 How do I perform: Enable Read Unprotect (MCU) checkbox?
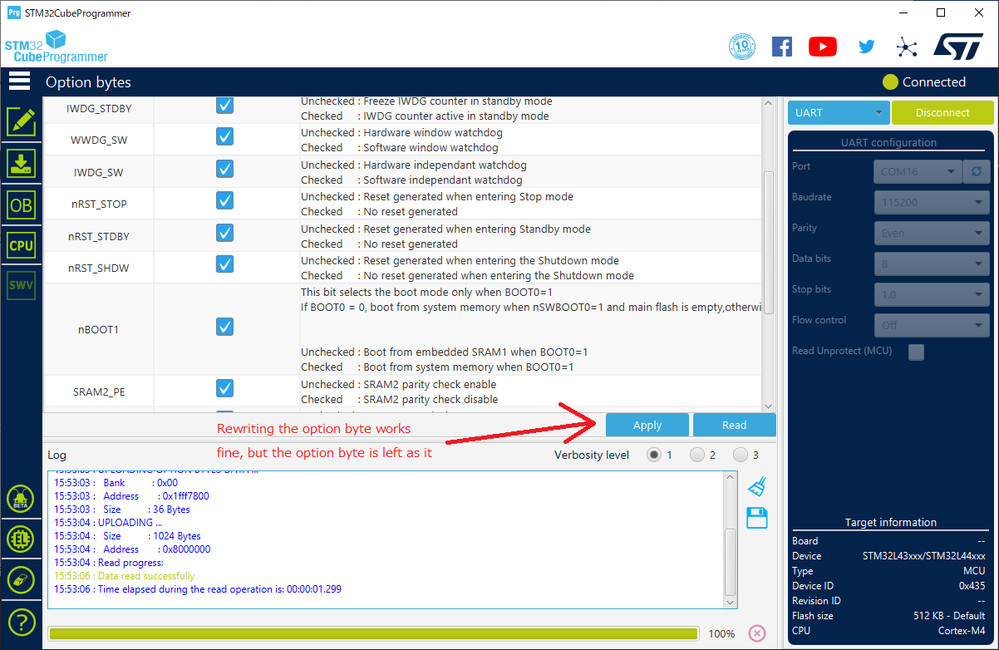pos(916,352)
